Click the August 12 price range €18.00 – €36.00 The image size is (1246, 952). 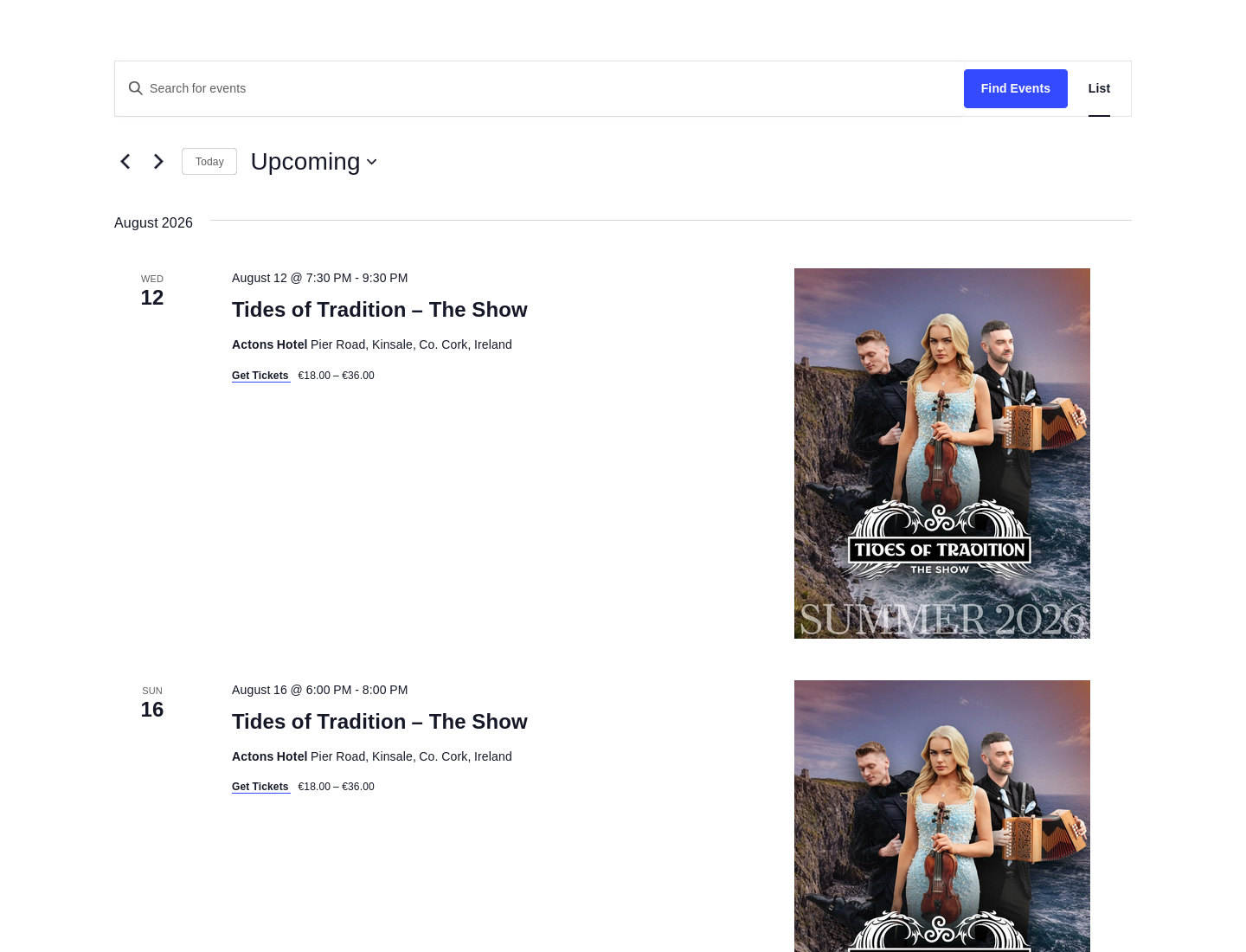coord(337,376)
